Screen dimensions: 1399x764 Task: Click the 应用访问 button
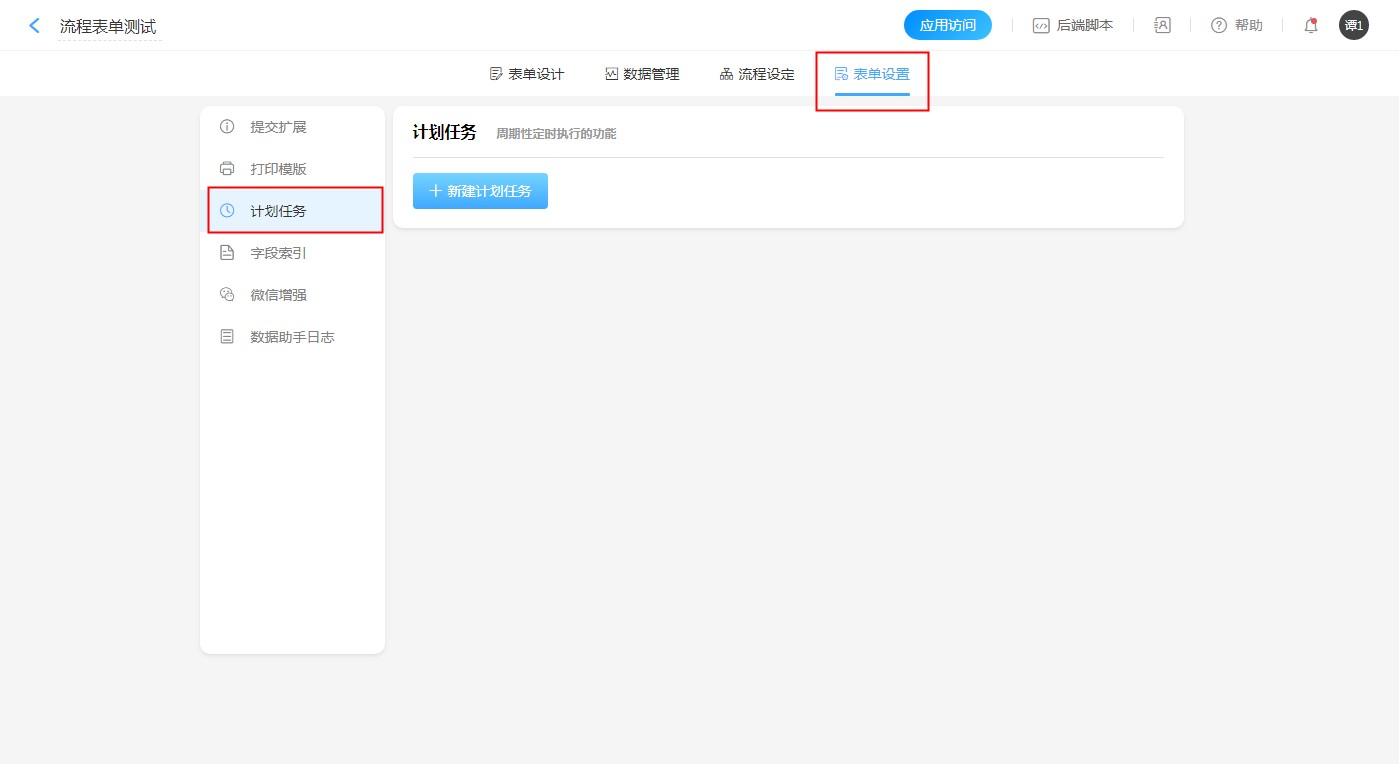click(947, 26)
